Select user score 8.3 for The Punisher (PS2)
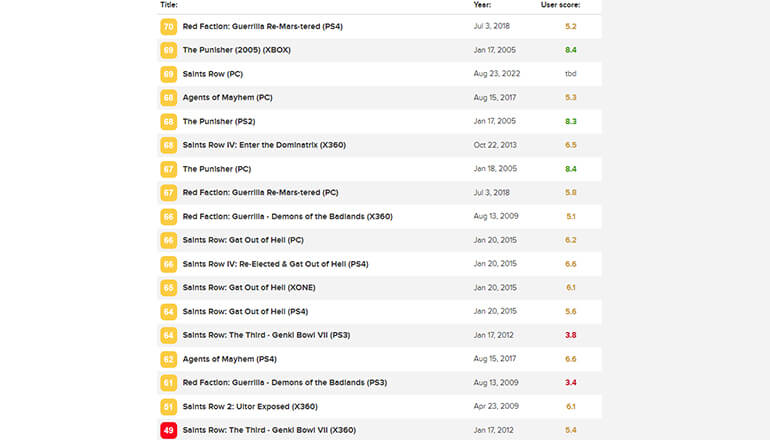Screen dimensions: 770x440 (x=571, y=121)
